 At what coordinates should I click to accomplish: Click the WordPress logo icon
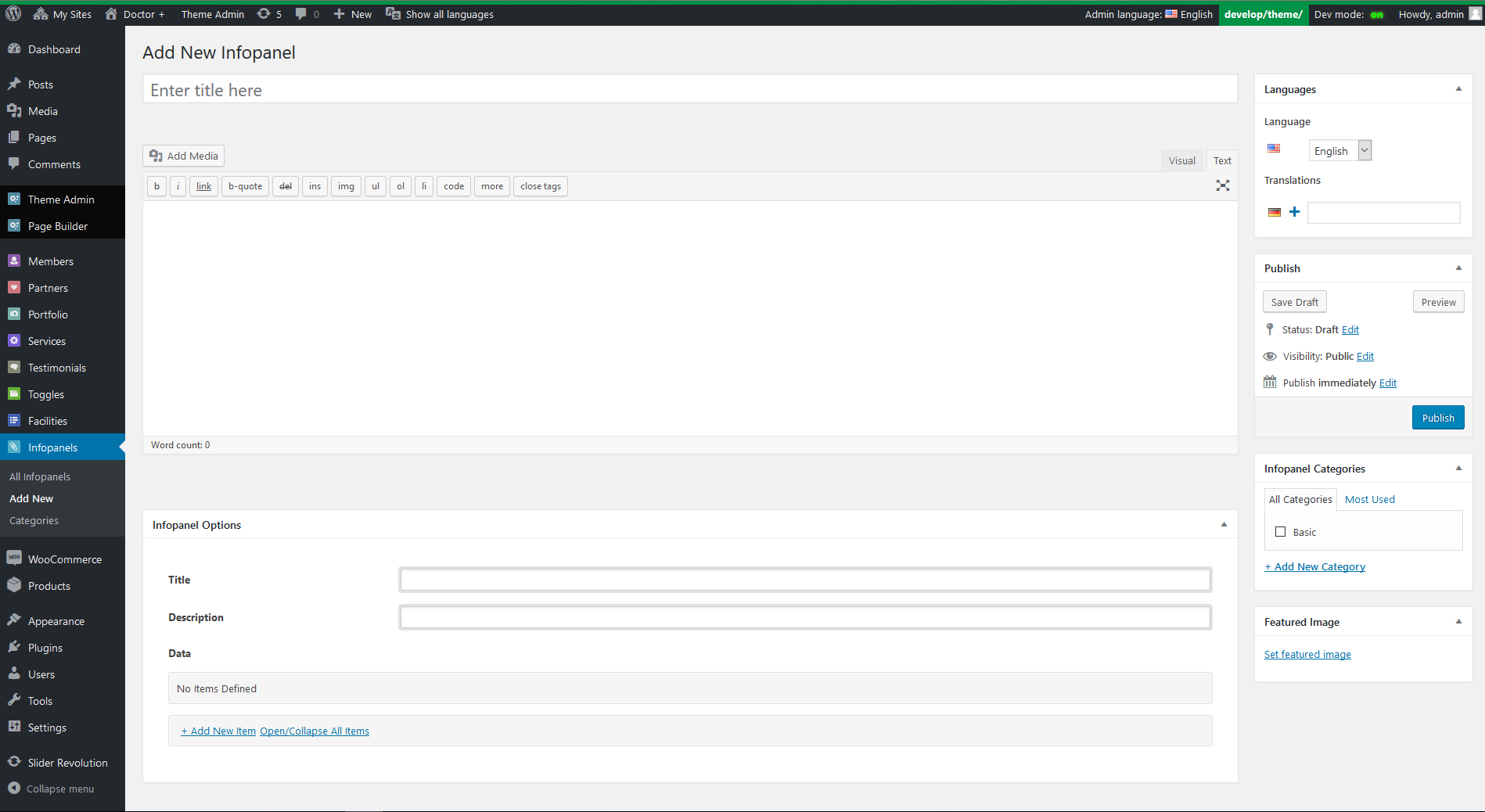[x=13, y=14]
